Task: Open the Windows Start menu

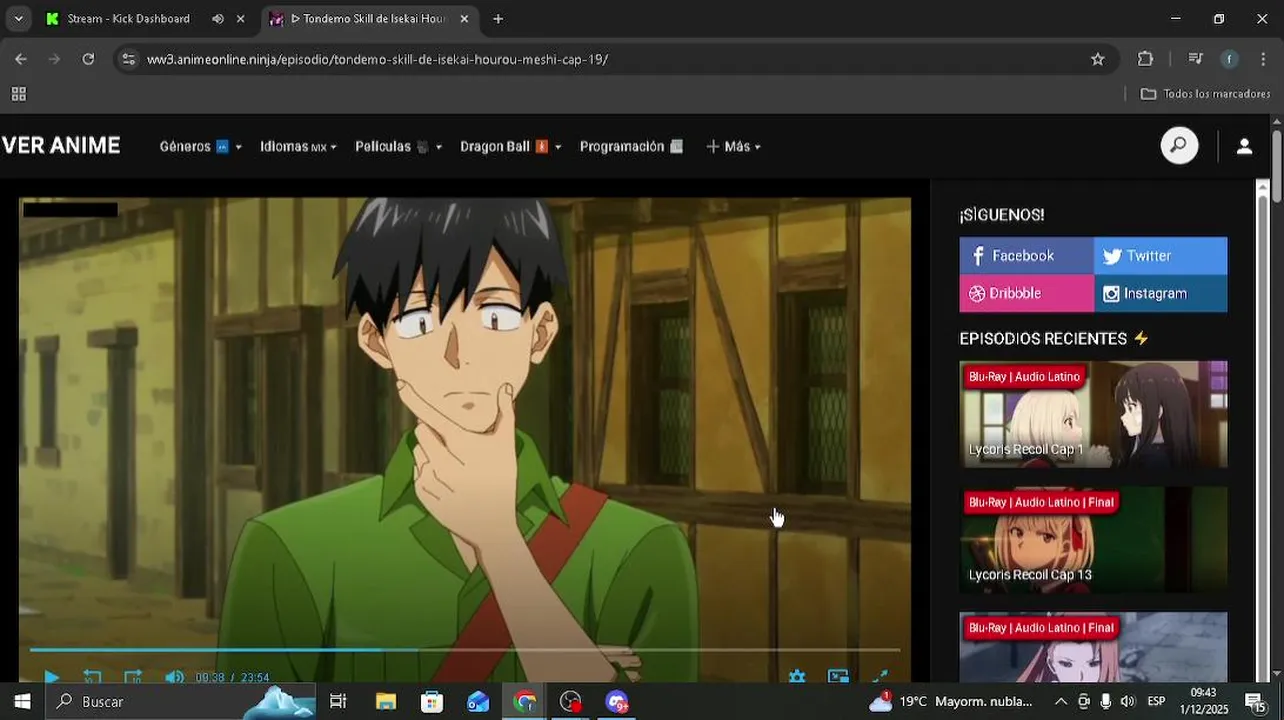Action: [22, 702]
